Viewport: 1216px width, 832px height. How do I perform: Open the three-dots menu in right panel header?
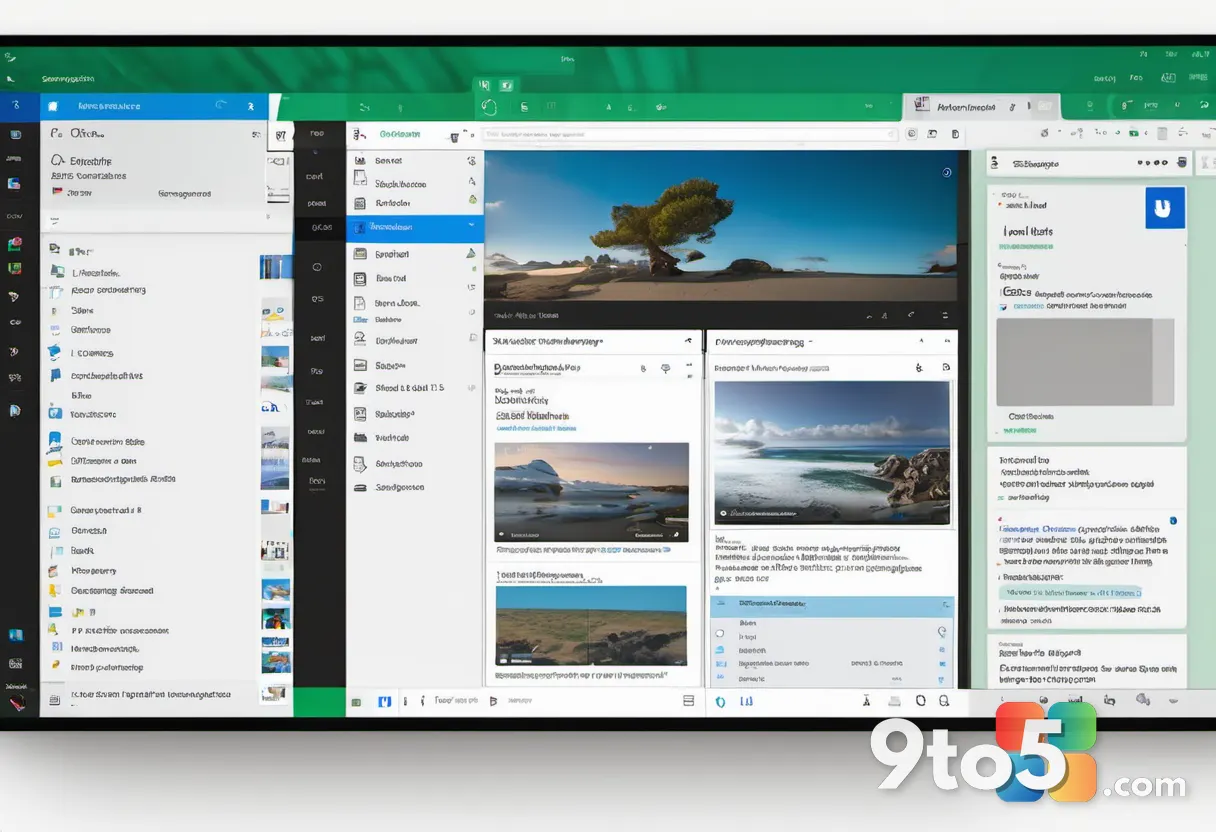[1151, 163]
